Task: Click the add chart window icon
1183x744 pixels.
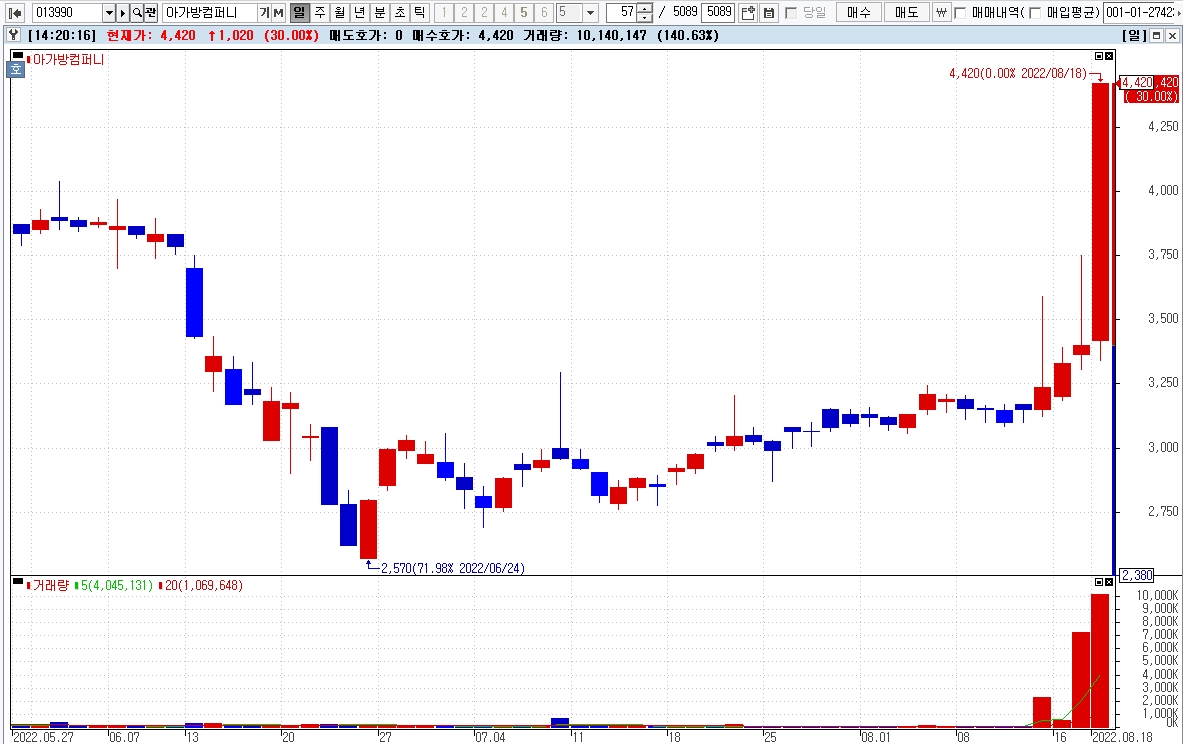Action: click(748, 12)
